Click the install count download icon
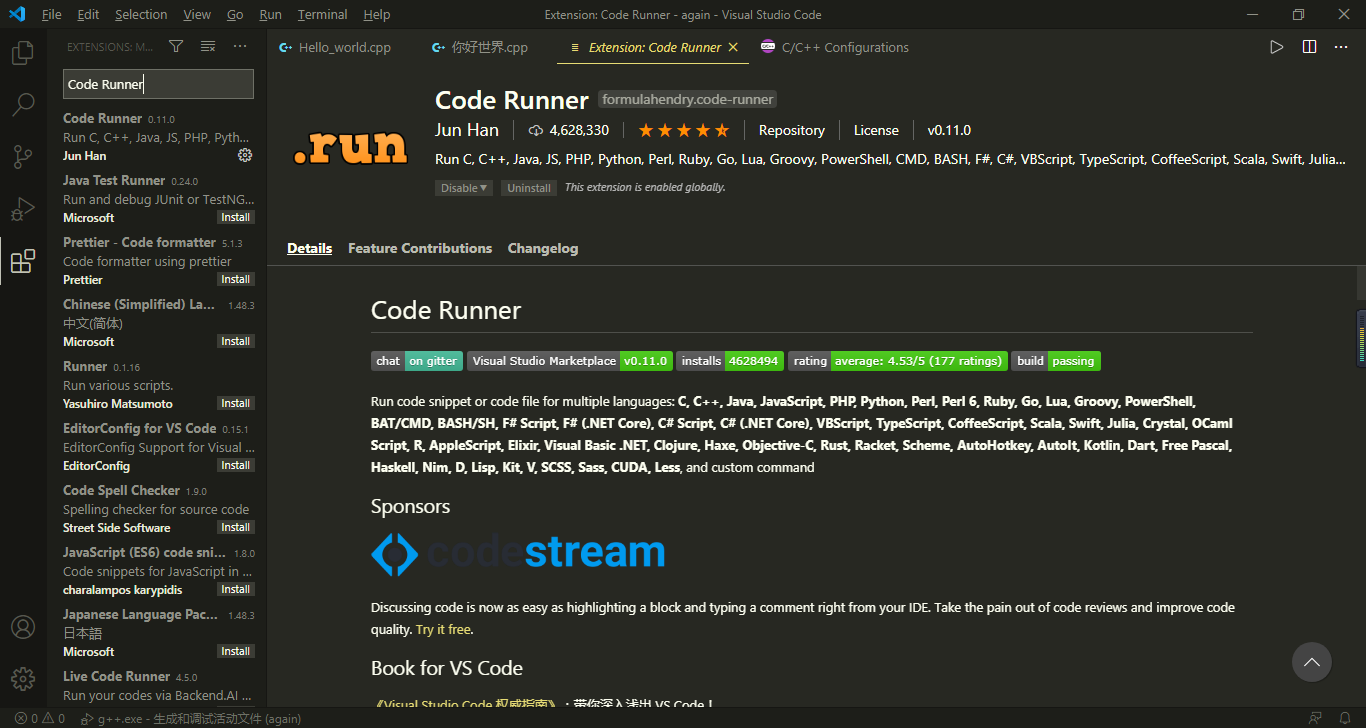 coord(536,130)
